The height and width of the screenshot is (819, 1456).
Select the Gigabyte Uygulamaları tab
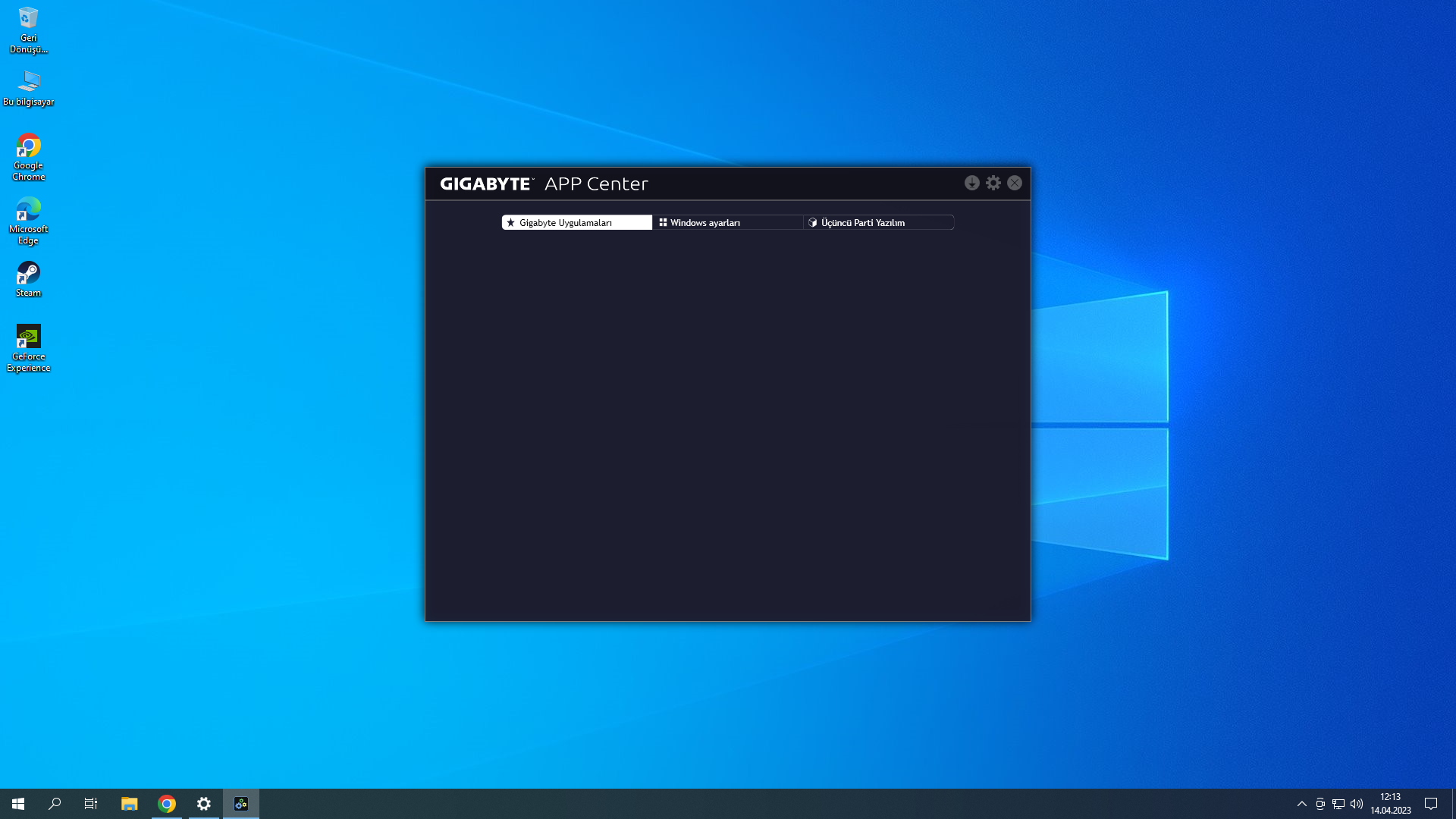point(577,222)
